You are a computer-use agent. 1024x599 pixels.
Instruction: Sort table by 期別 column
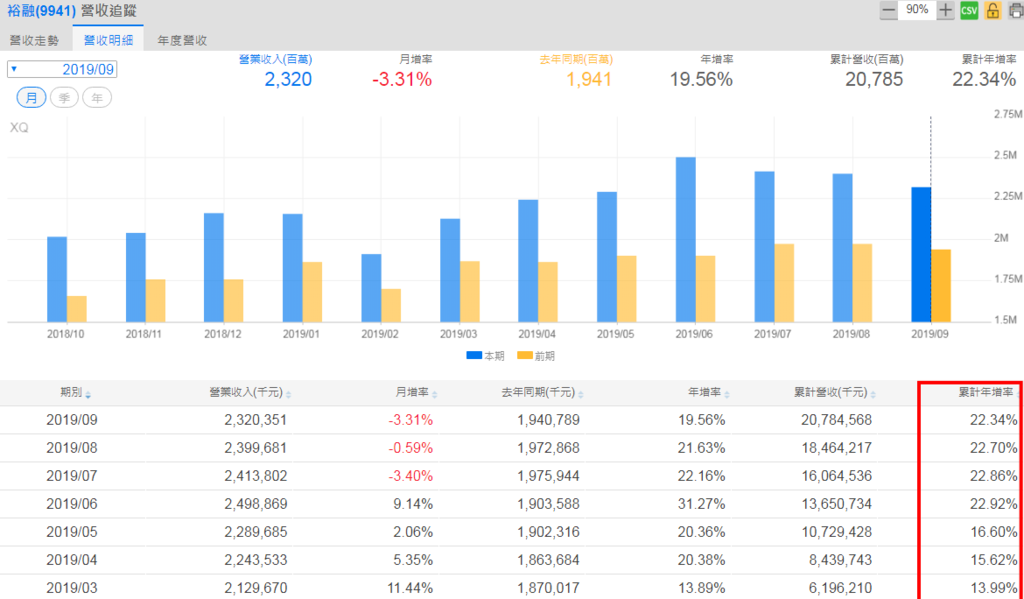(x=75, y=393)
